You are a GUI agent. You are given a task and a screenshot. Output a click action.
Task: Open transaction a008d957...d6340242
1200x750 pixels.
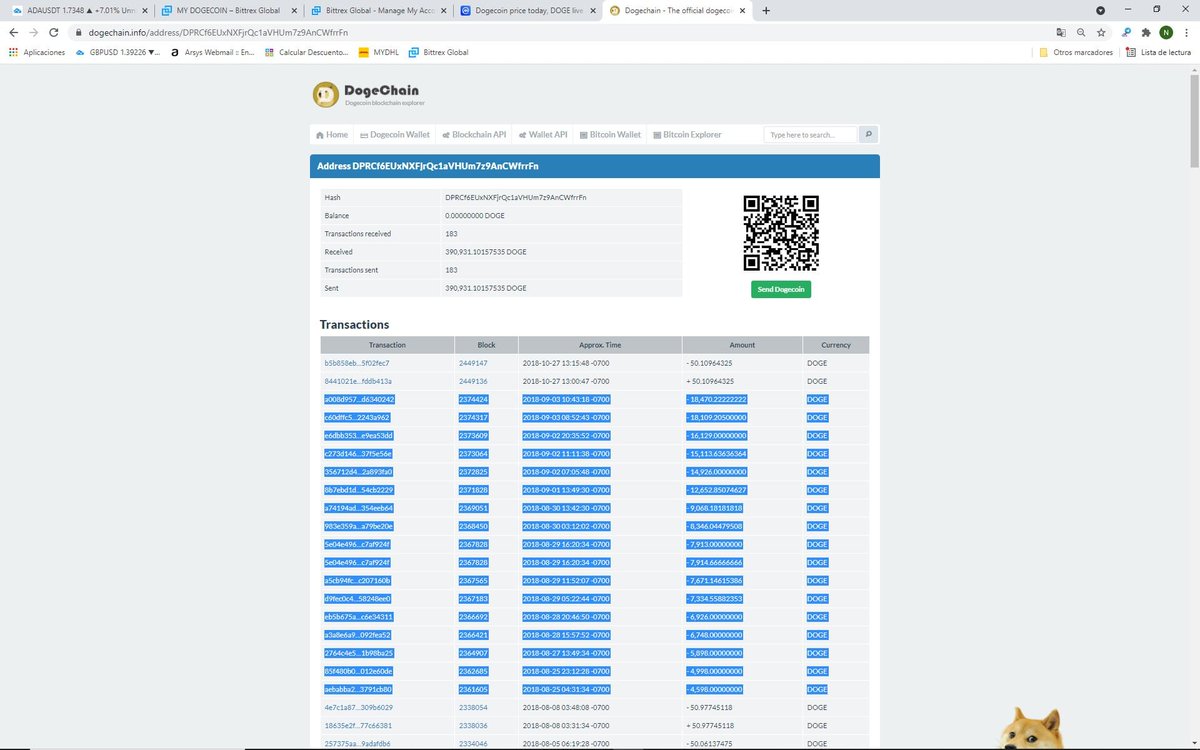(359, 399)
